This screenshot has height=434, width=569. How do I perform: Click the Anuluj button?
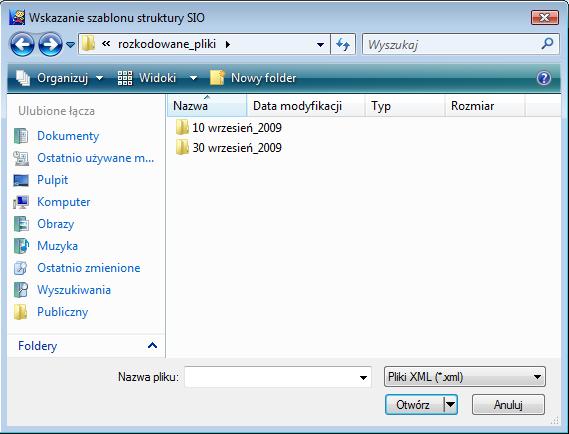pyautogui.click(x=508, y=405)
